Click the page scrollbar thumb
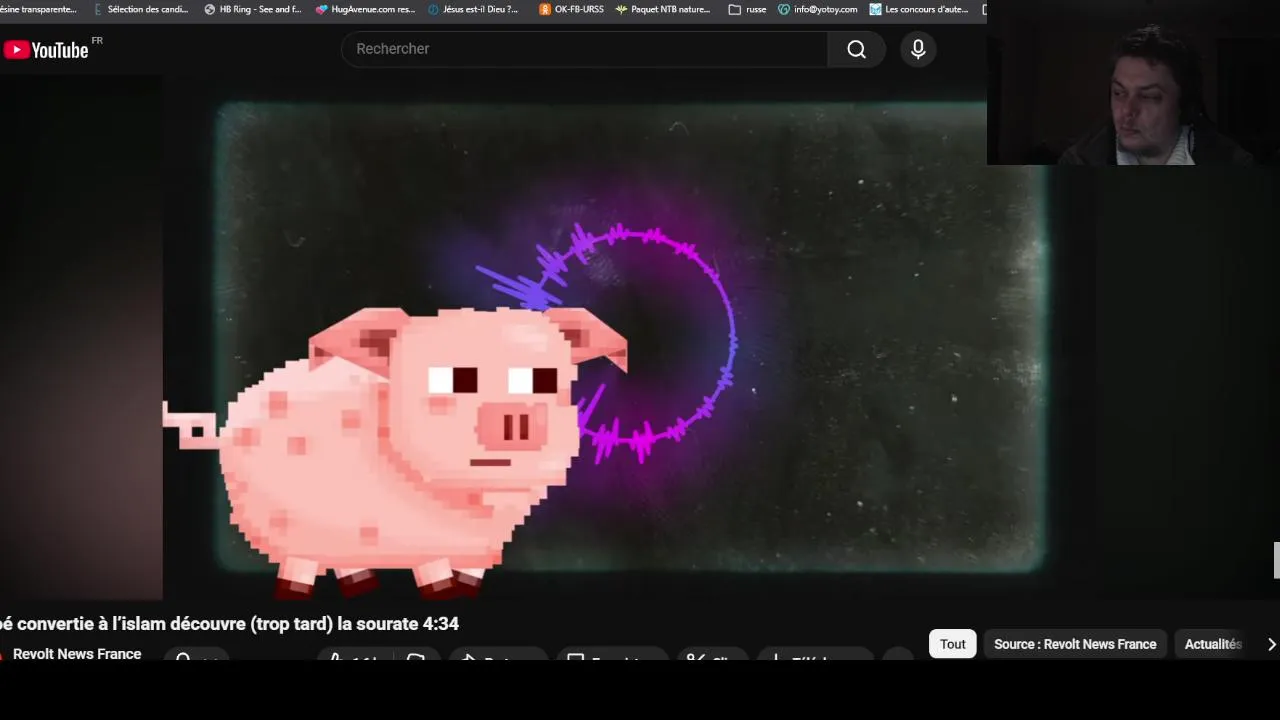 pos(1276,560)
